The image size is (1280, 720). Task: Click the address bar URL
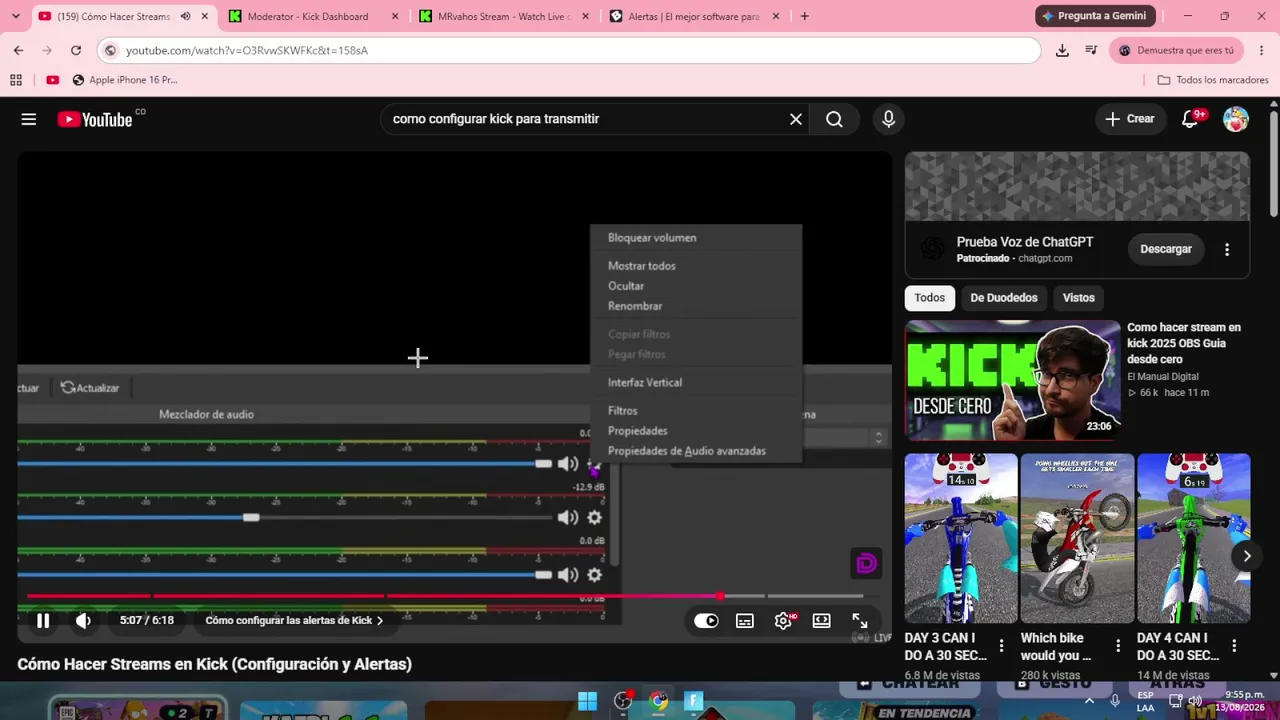247,50
